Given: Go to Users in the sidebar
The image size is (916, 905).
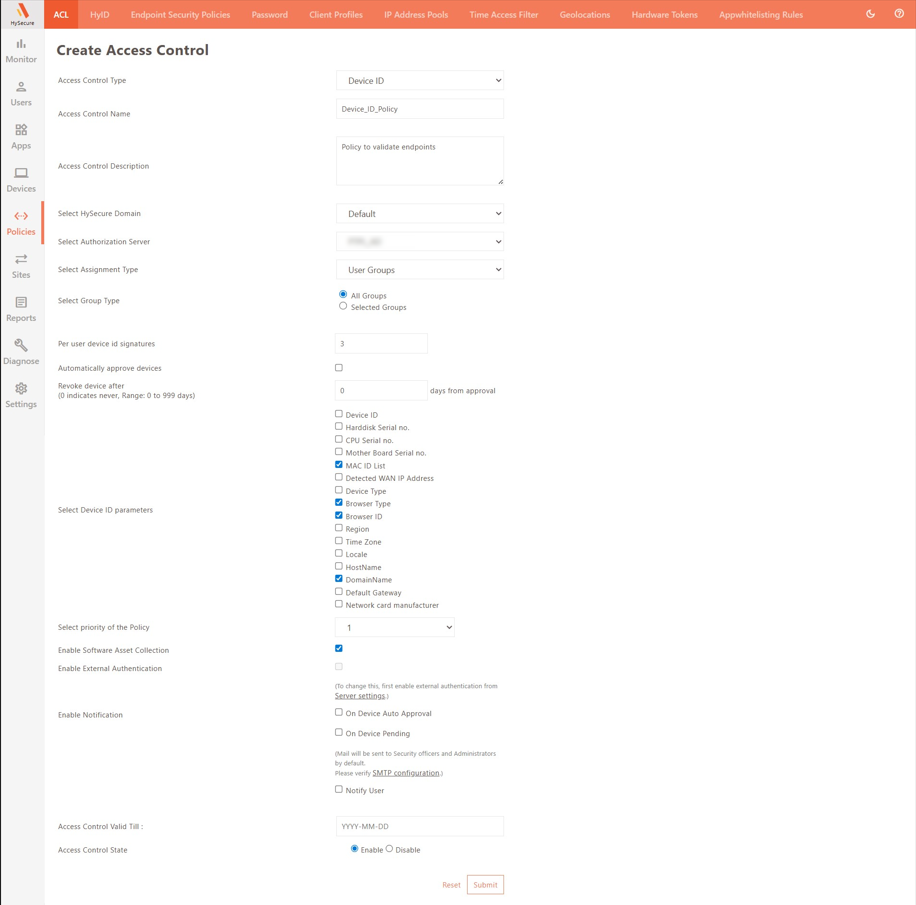Looking at the screenshot, I should [x=21, y=93].
